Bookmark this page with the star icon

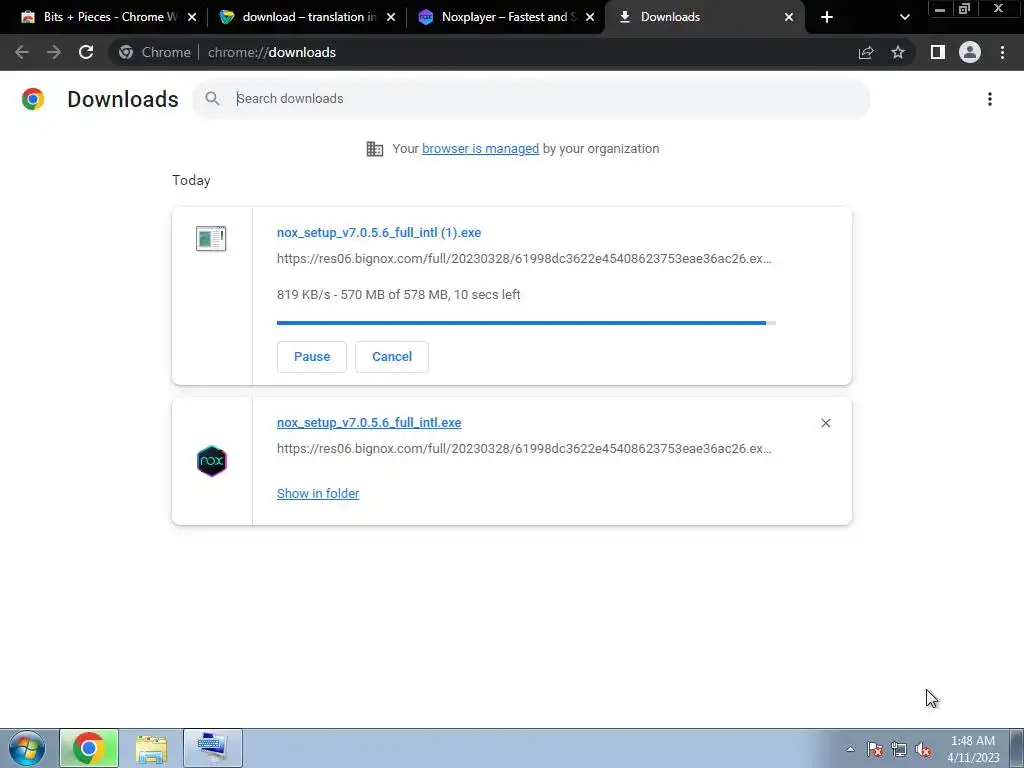(898, 52)
